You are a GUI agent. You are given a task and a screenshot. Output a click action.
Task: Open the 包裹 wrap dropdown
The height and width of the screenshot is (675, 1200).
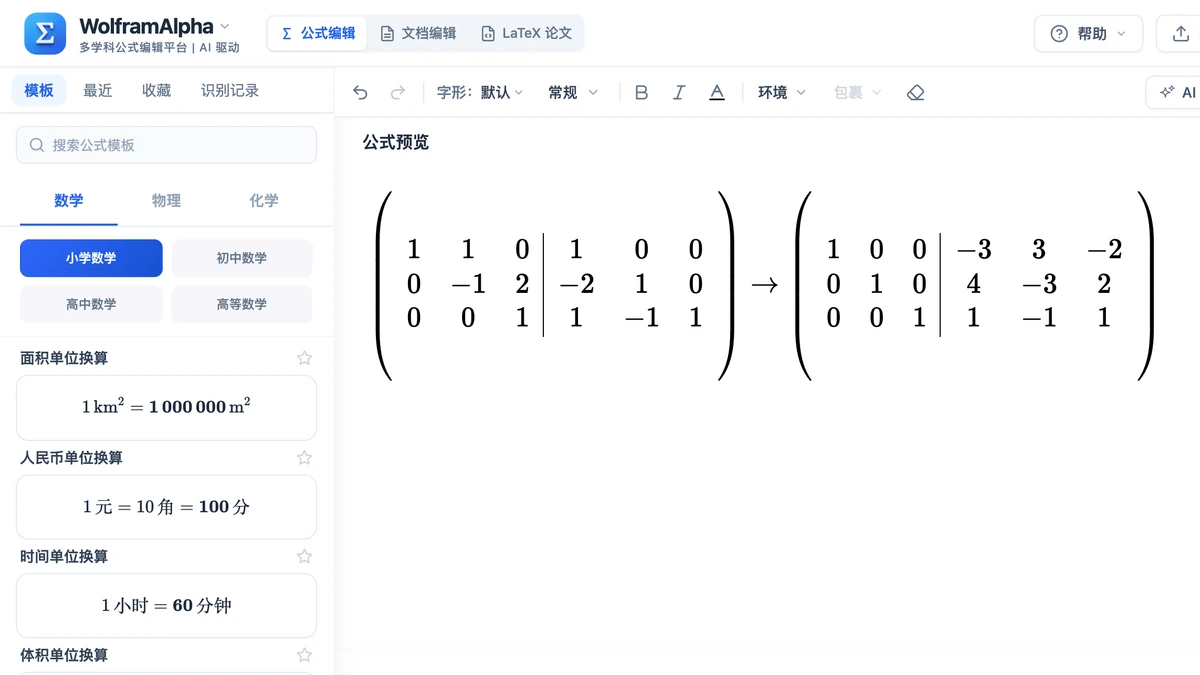click(x=858, y=93)
